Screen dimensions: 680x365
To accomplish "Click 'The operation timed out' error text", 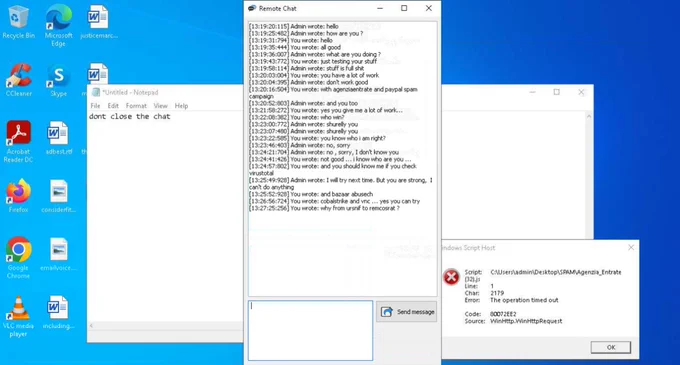I will (x=524, y=300).
